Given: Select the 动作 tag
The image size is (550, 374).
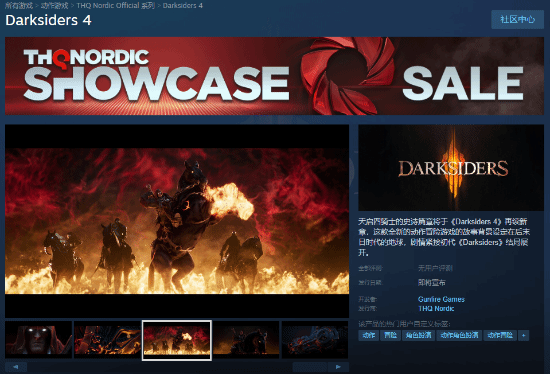Looking at the screenshot, I should 369,335.
